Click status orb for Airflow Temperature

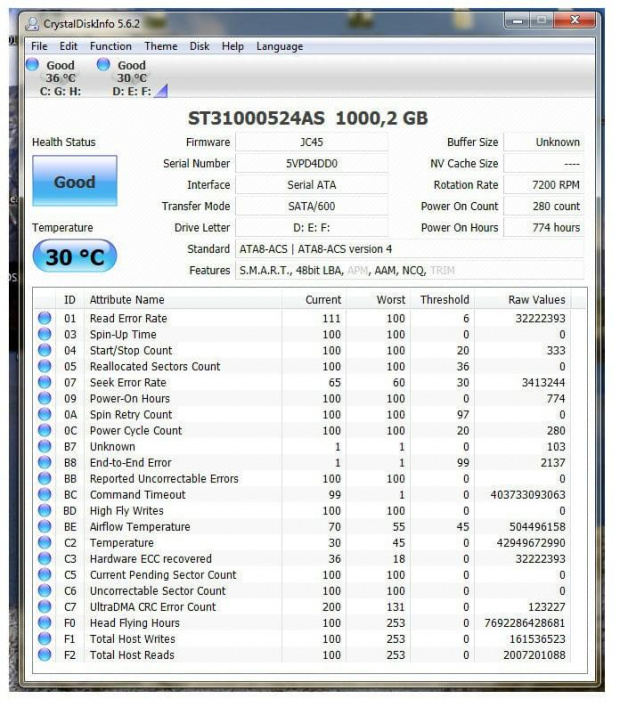(45, 527)
